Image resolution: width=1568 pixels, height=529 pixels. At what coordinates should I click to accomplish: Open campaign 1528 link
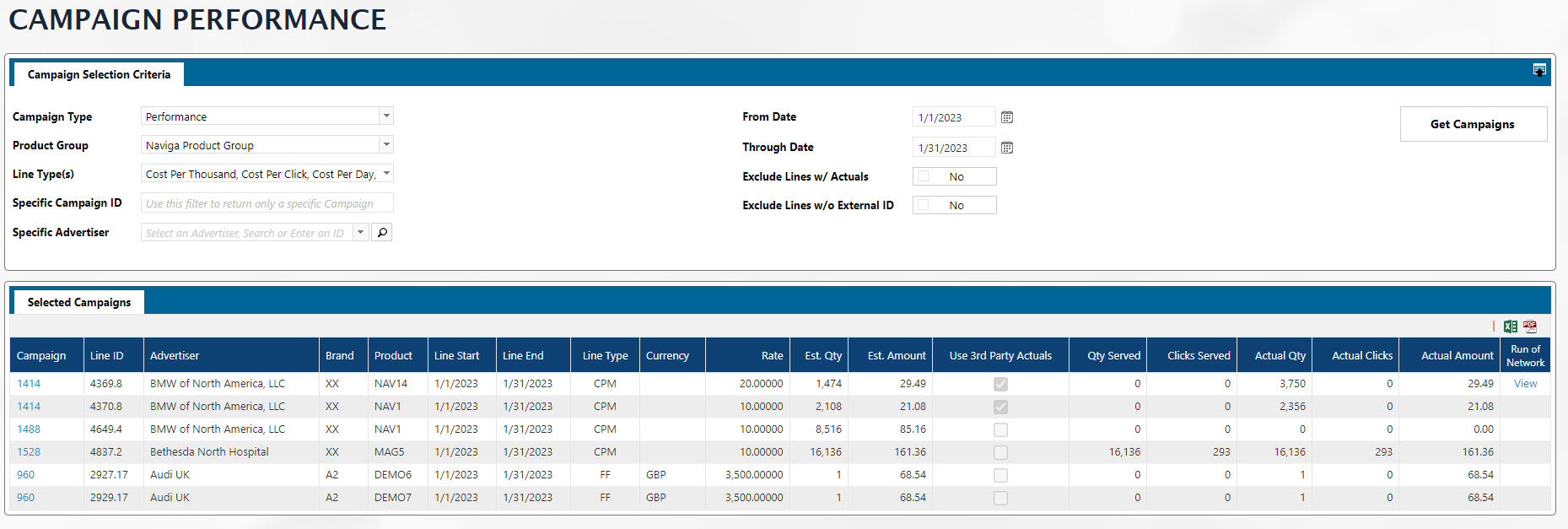click(29, 451)
